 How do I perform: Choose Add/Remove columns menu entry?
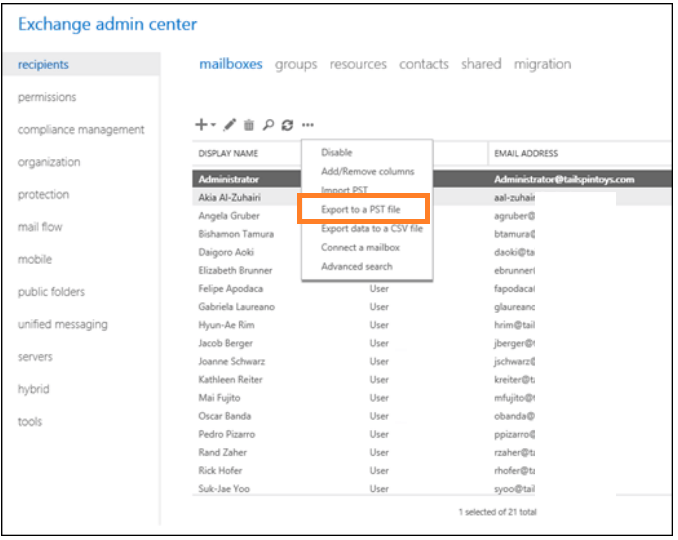(x=368, y=171)
